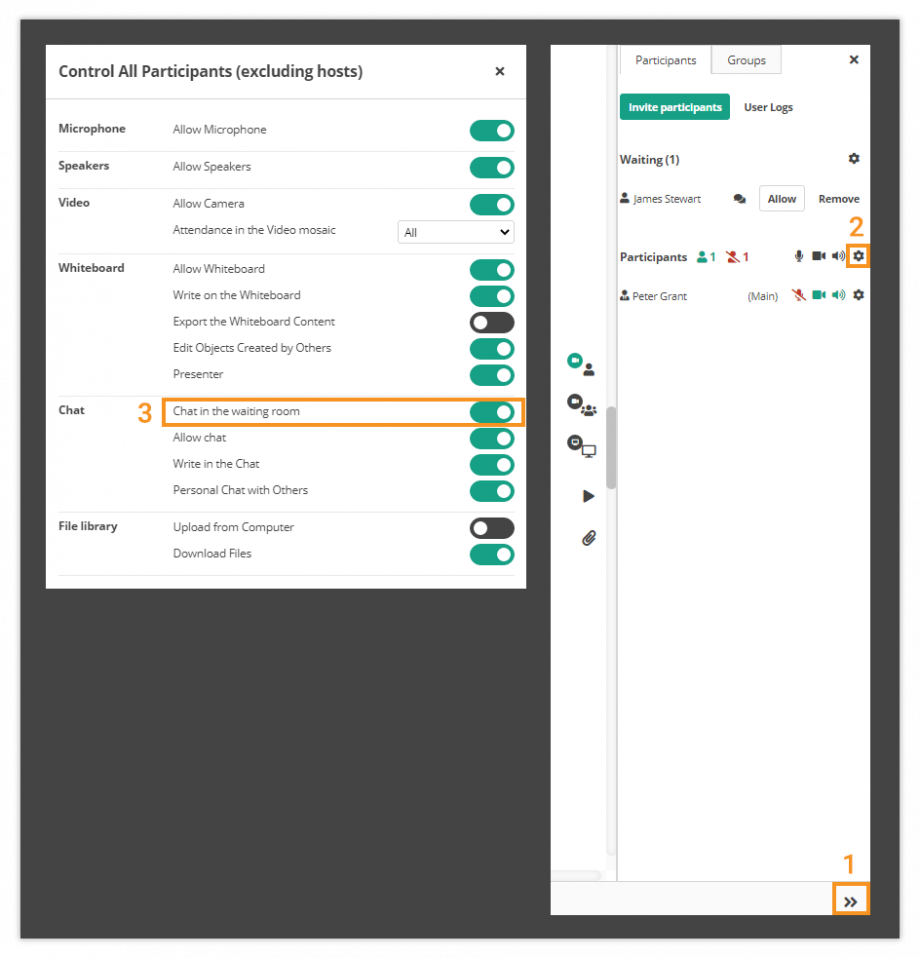The height and width of the screenshot is (958, 920).
Task: Collapse the panel with the double-arrow button
Action: pyautogui.click(x=851, y=900)
